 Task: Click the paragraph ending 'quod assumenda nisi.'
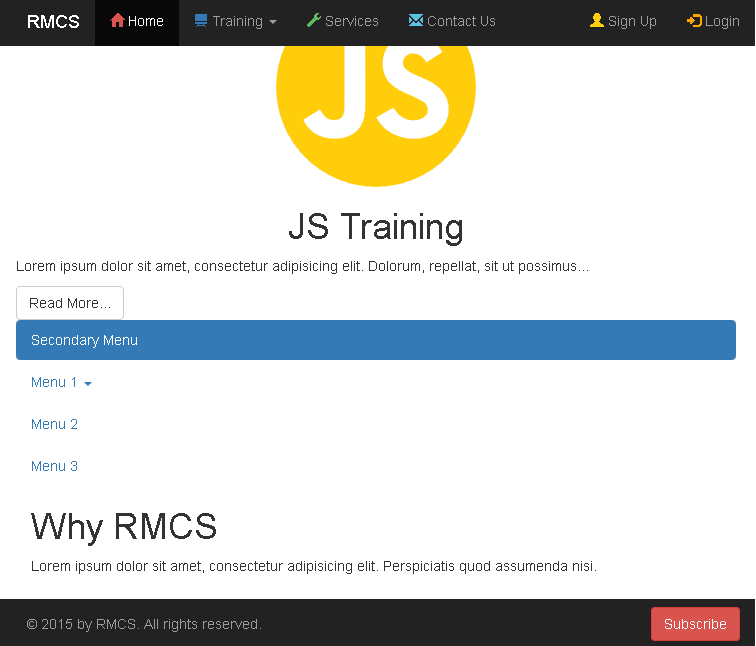(x=314, y=566)
